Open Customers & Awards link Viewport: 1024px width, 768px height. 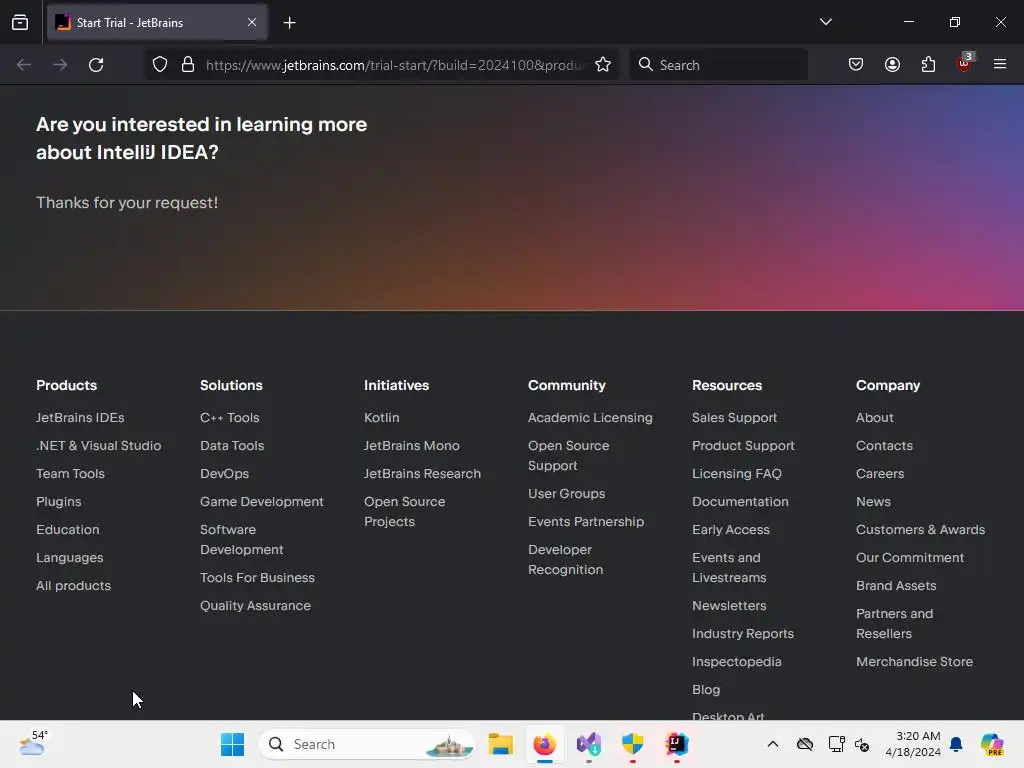pyautogui.click(x=921, y=530)
